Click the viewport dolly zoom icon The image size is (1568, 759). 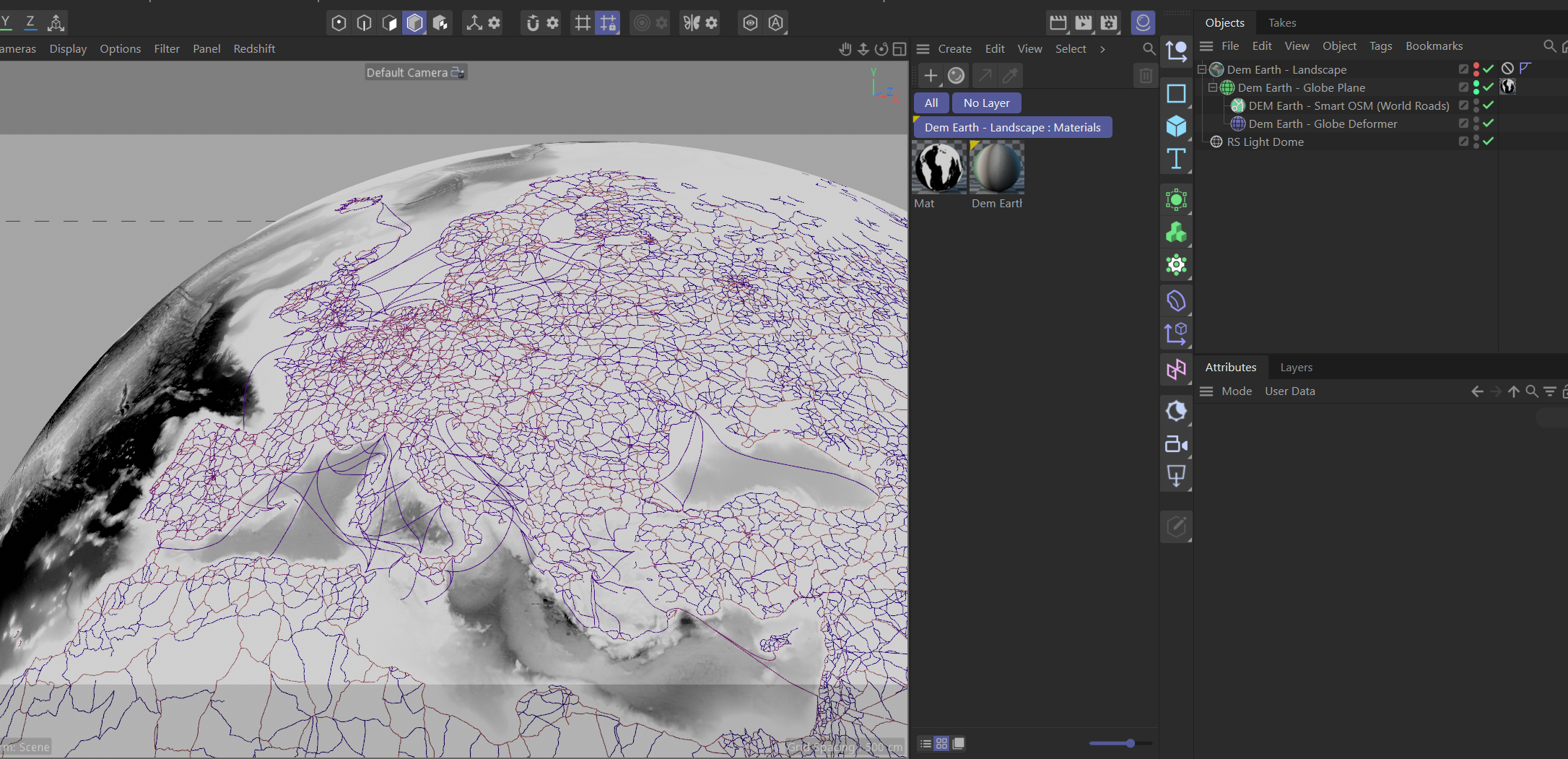863,49
